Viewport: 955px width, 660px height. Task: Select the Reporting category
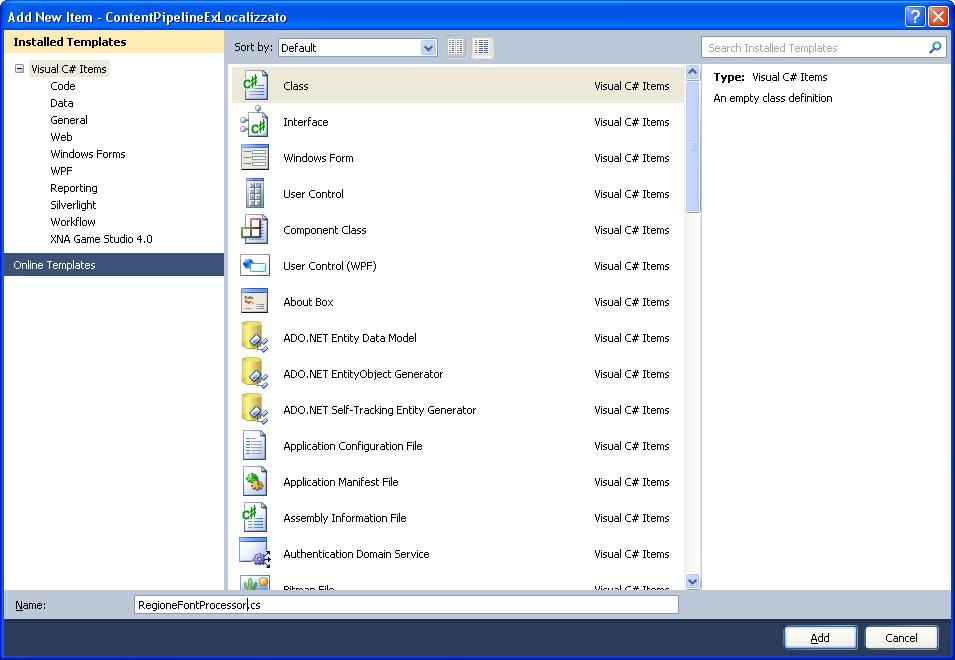coord(74,188)
